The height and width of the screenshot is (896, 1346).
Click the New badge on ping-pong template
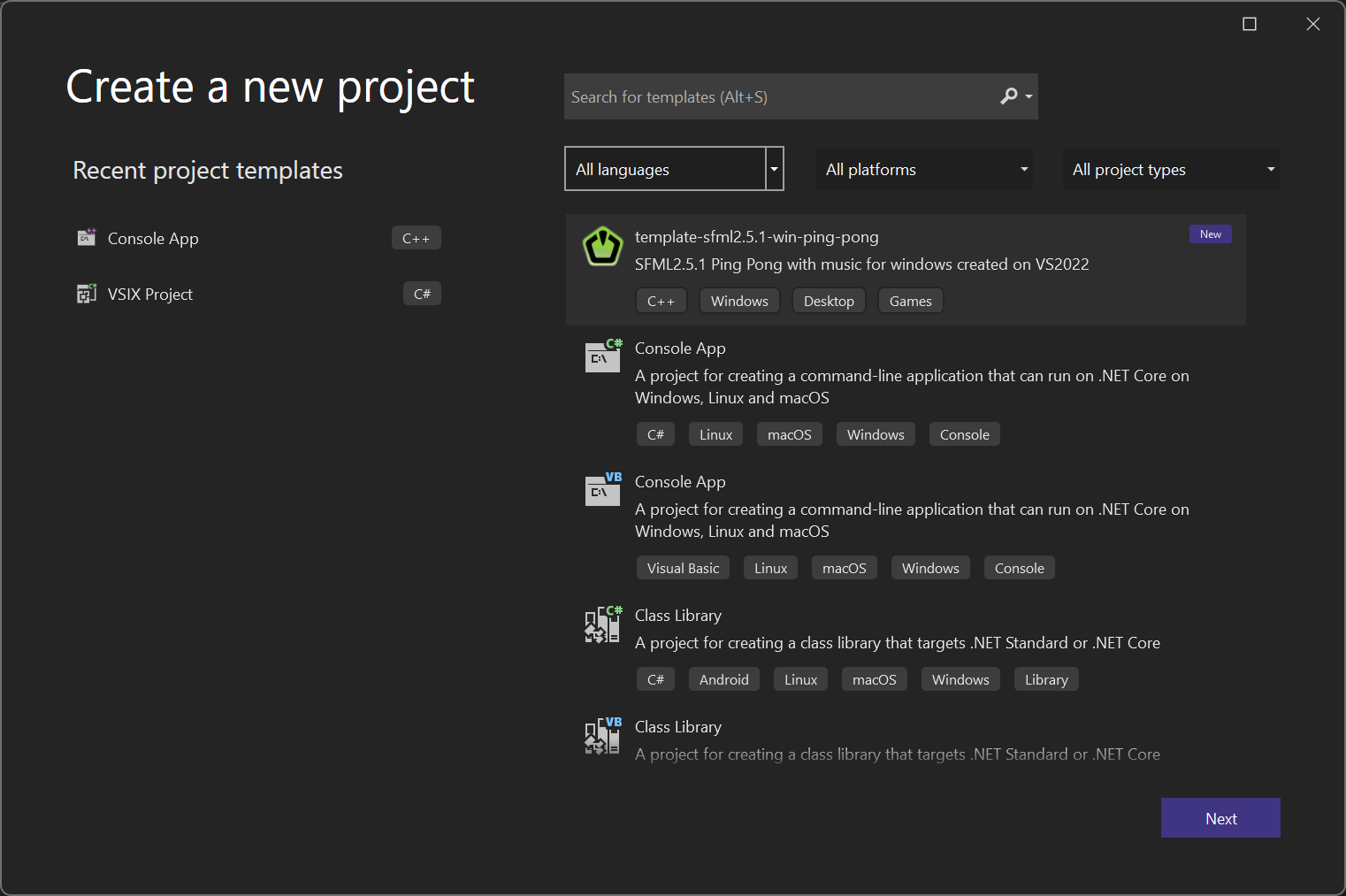[x=1211, y=234]
